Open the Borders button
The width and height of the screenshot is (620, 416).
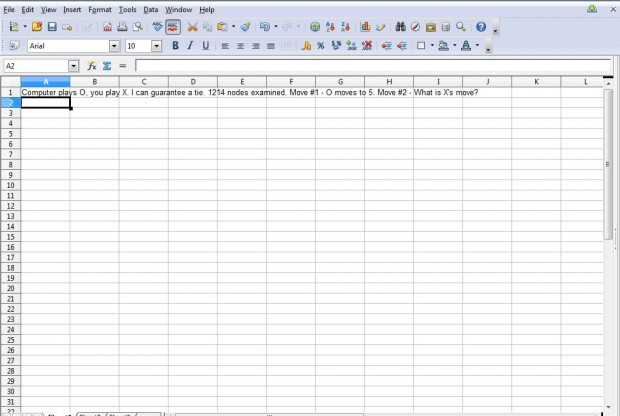pyautogui.click(x=421, y=46)
